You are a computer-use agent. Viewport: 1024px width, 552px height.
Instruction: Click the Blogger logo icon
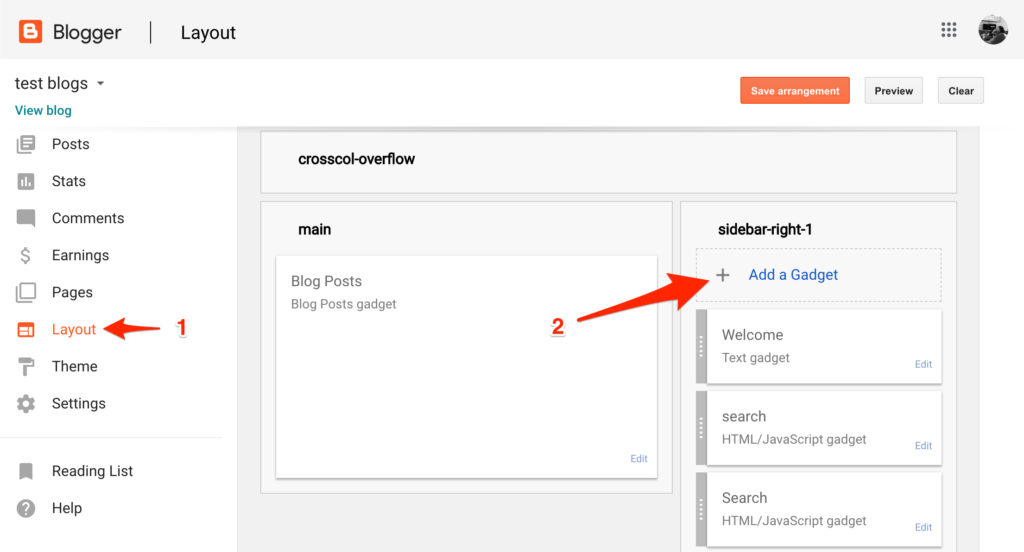(x=30, y=31)
